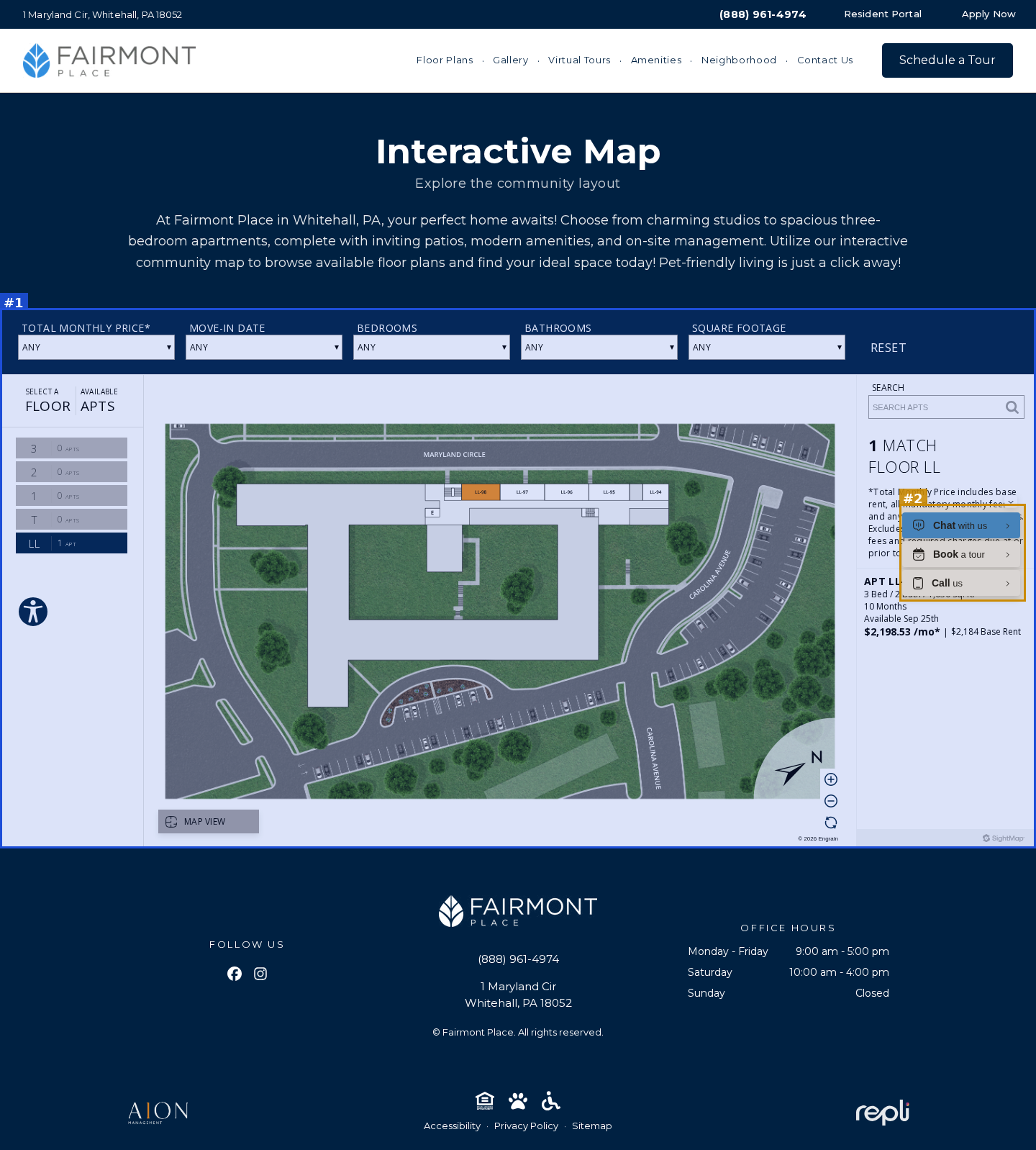Select floor 2 in the floor list
Viewport: 1036px width, 1150px height.
pyautogui.click(x=71, y=472)
